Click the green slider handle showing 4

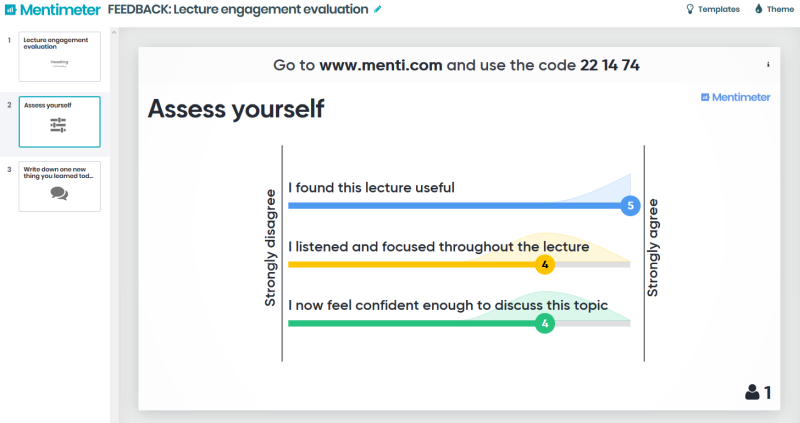click(x=544, y=323)
